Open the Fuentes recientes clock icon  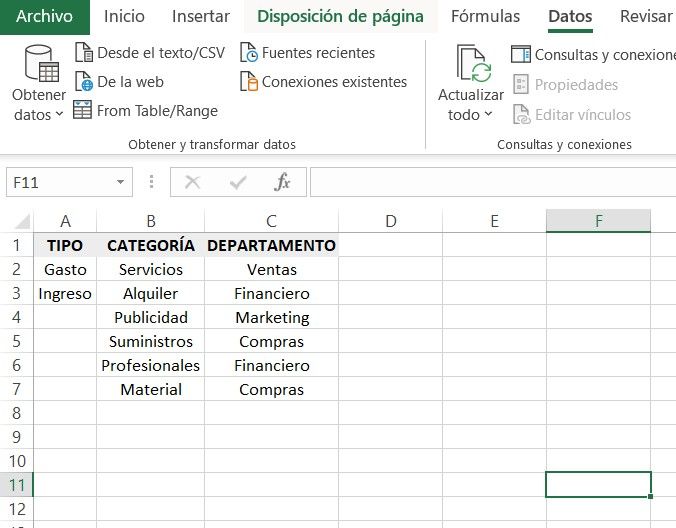(249, 53)
